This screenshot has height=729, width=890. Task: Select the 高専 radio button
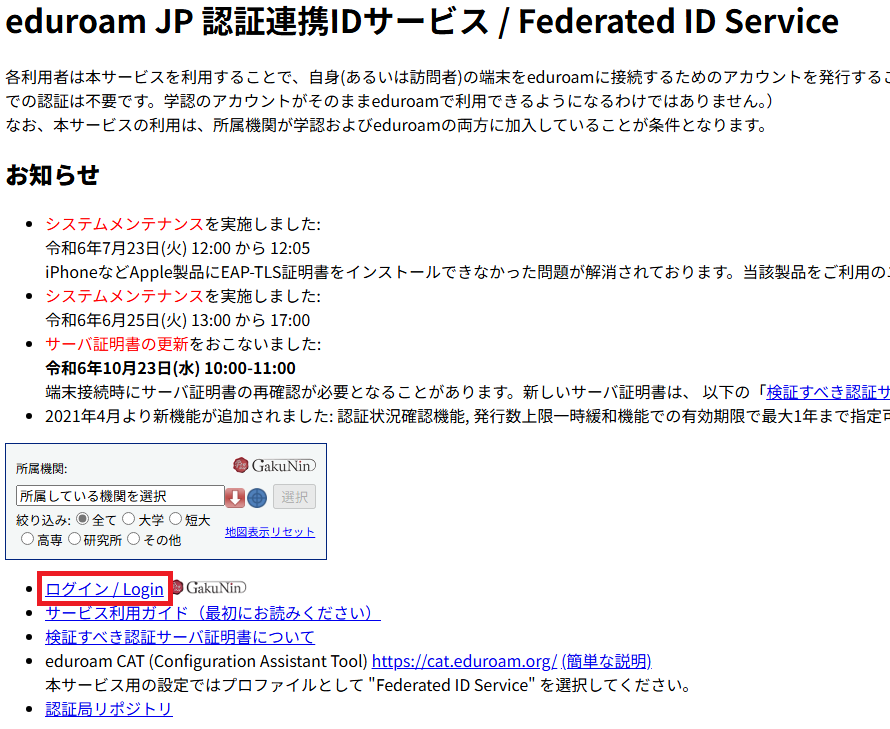[27, 539]
